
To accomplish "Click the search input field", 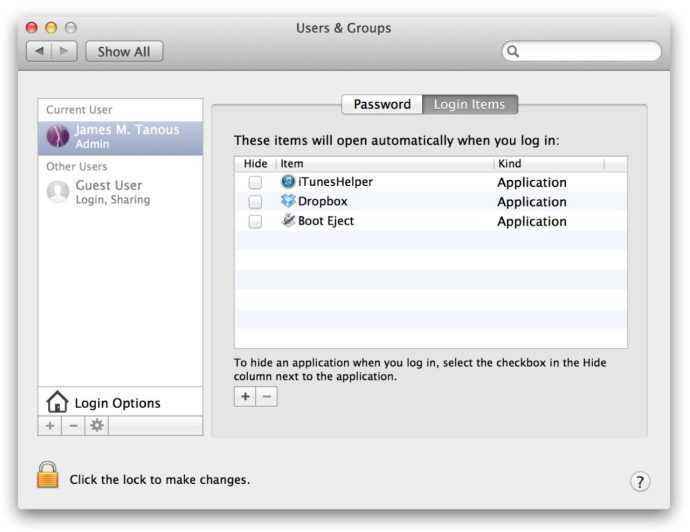I will [582, 51].
